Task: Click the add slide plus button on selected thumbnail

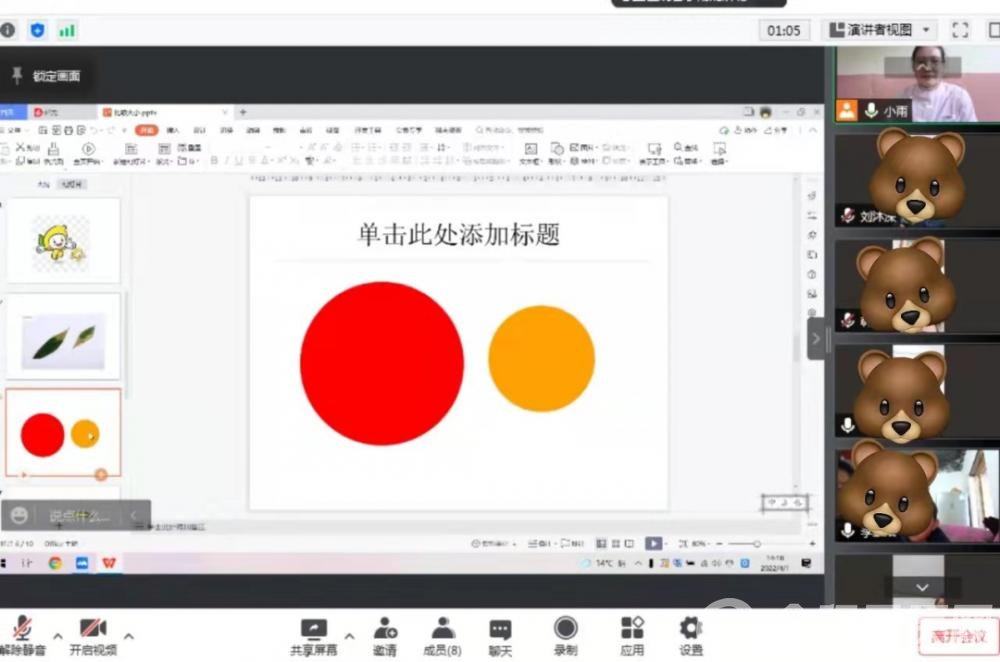Action: click(101, 474)
